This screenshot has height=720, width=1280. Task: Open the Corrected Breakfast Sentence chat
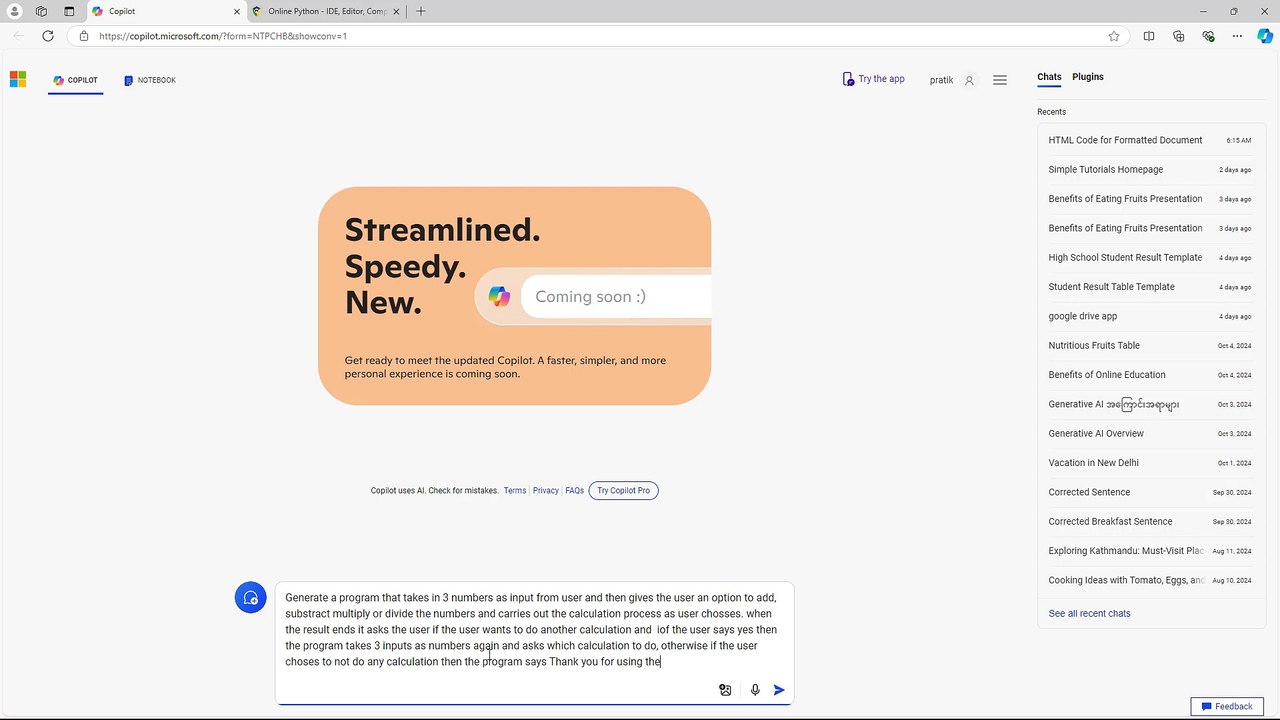click(1149, 522)
